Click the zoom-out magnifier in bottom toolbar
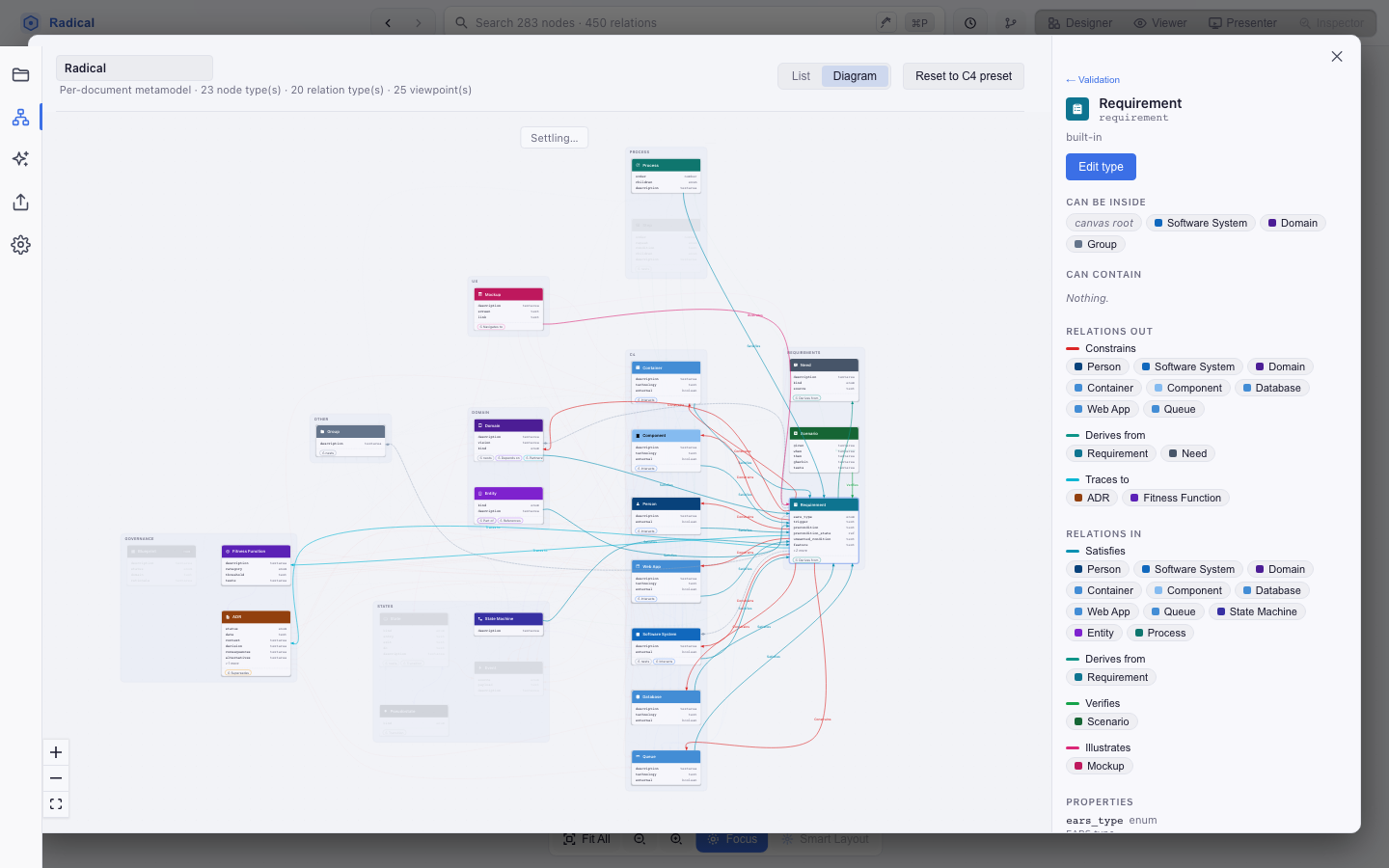Screen dimensions: 1389x868 point(640,839)
